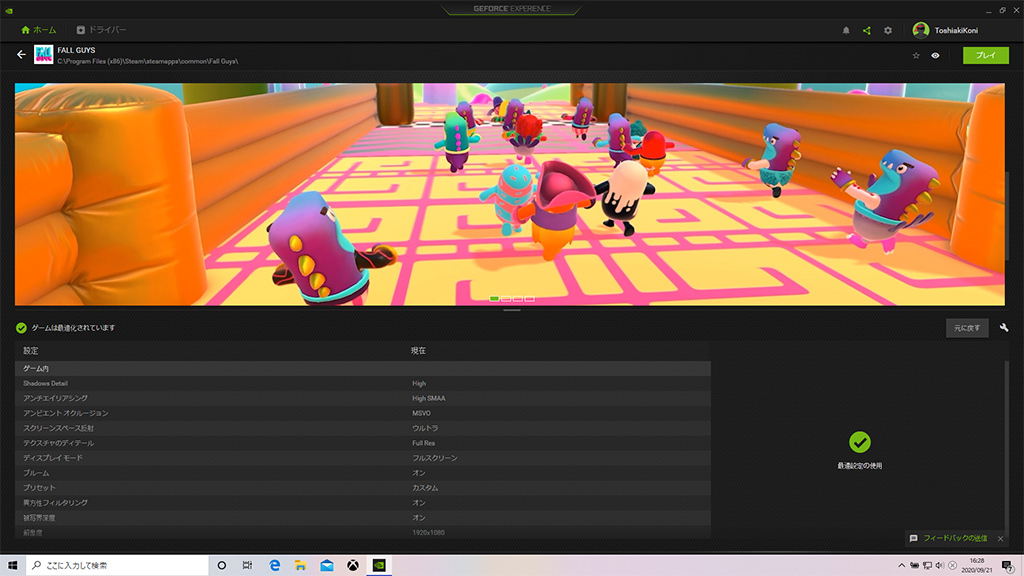Click the ブルーム row

pyautogui.click(x=362, y=473)
